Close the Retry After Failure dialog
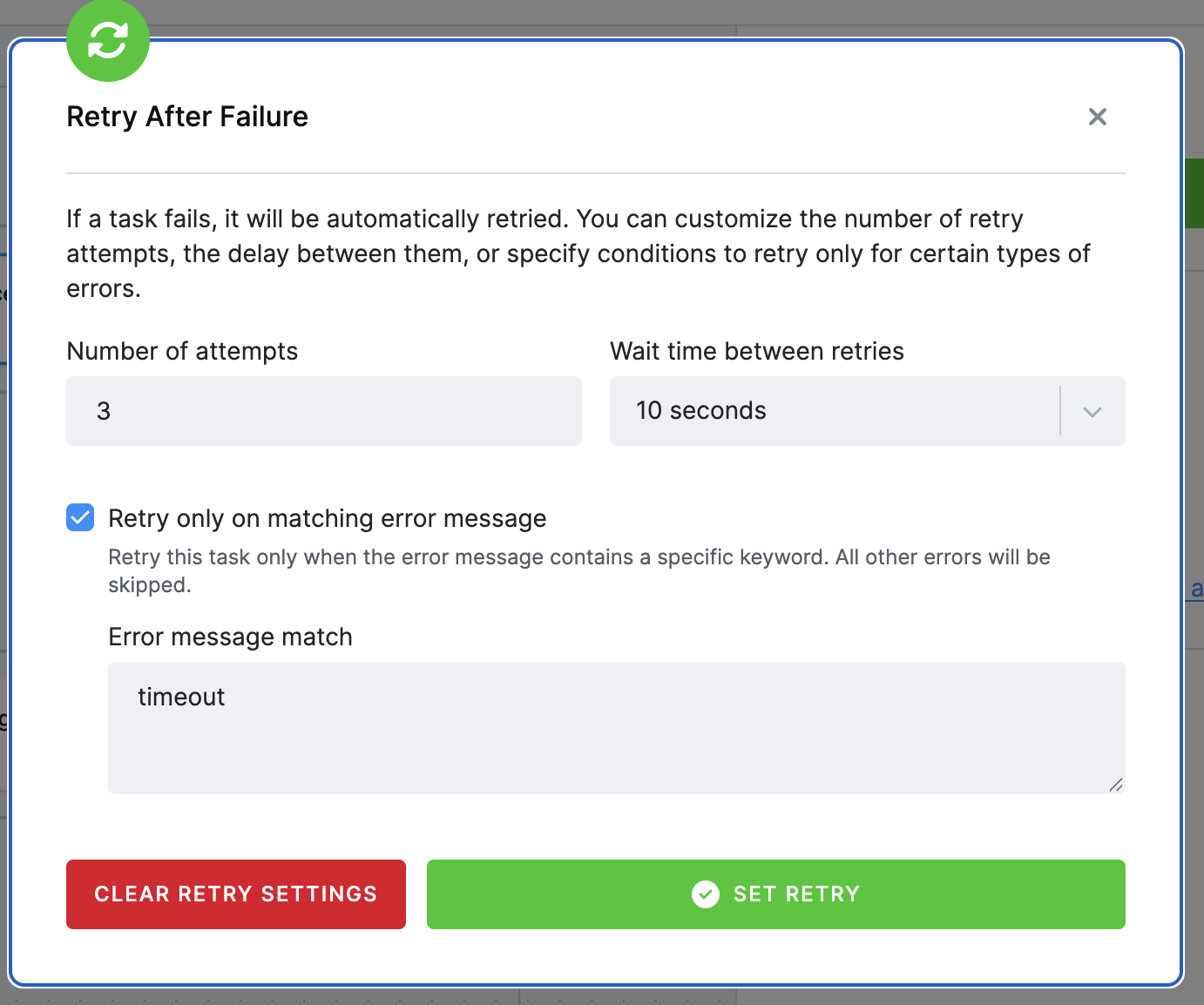The image size is (1204, 1005). click(1098, 117)
